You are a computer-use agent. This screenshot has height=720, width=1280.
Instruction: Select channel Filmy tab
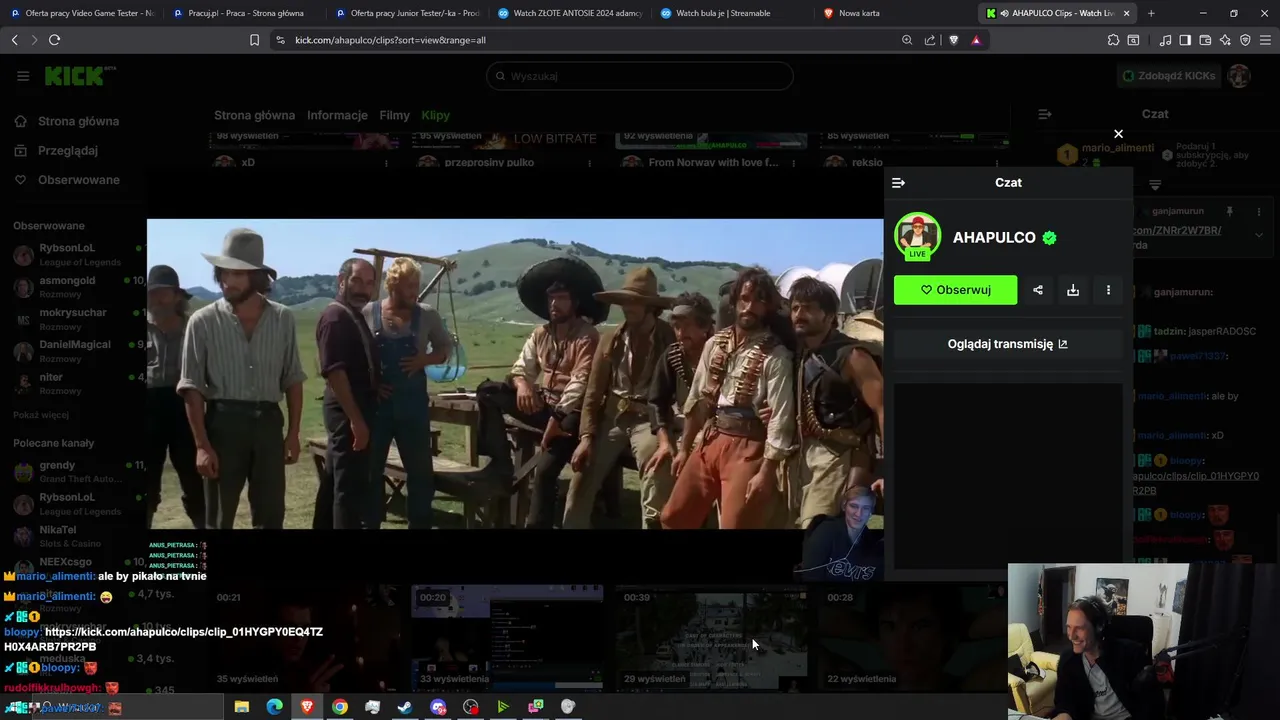[x=394, y=115]
